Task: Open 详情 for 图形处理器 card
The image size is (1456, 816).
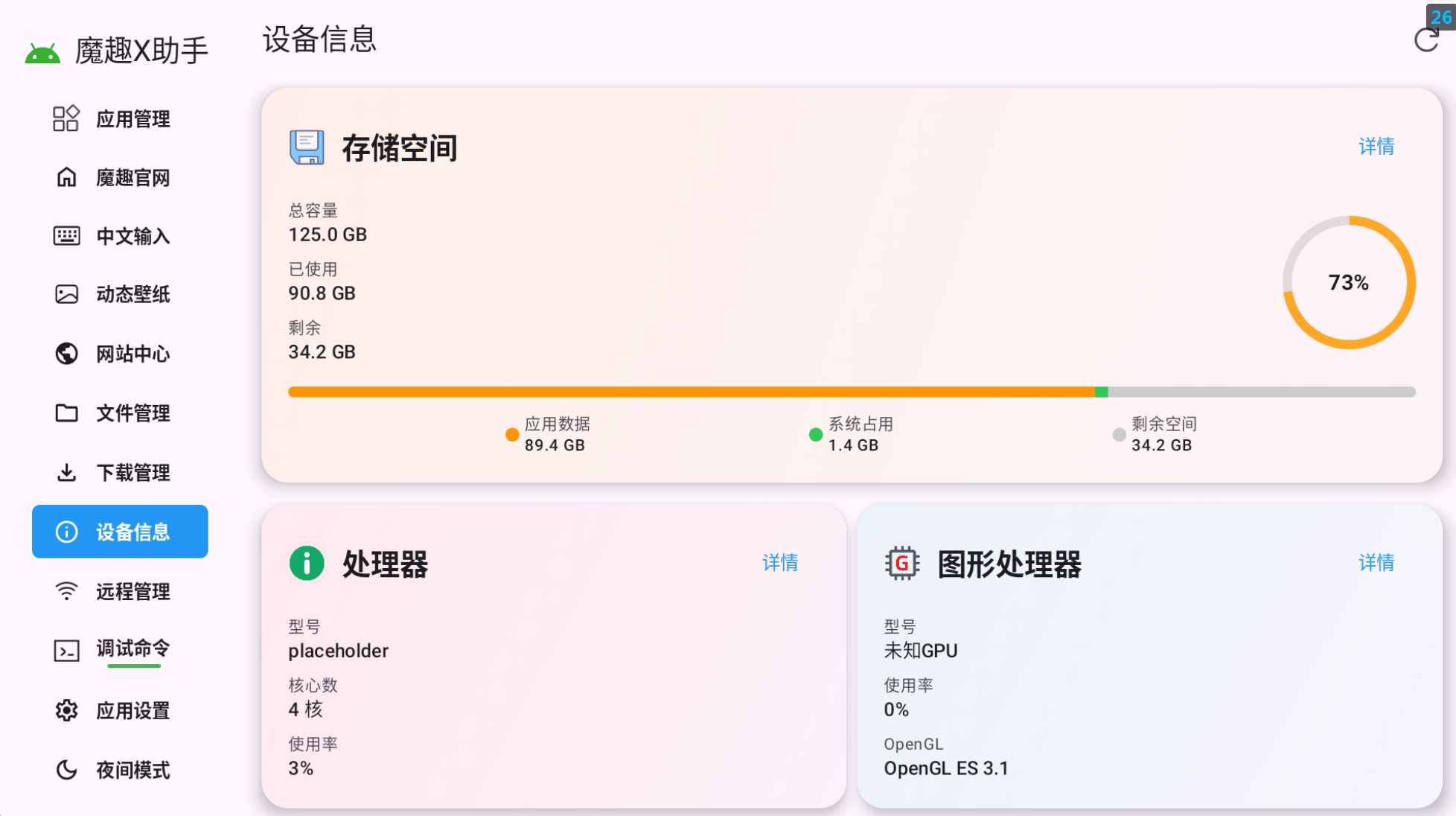Action: [1376, 563]
